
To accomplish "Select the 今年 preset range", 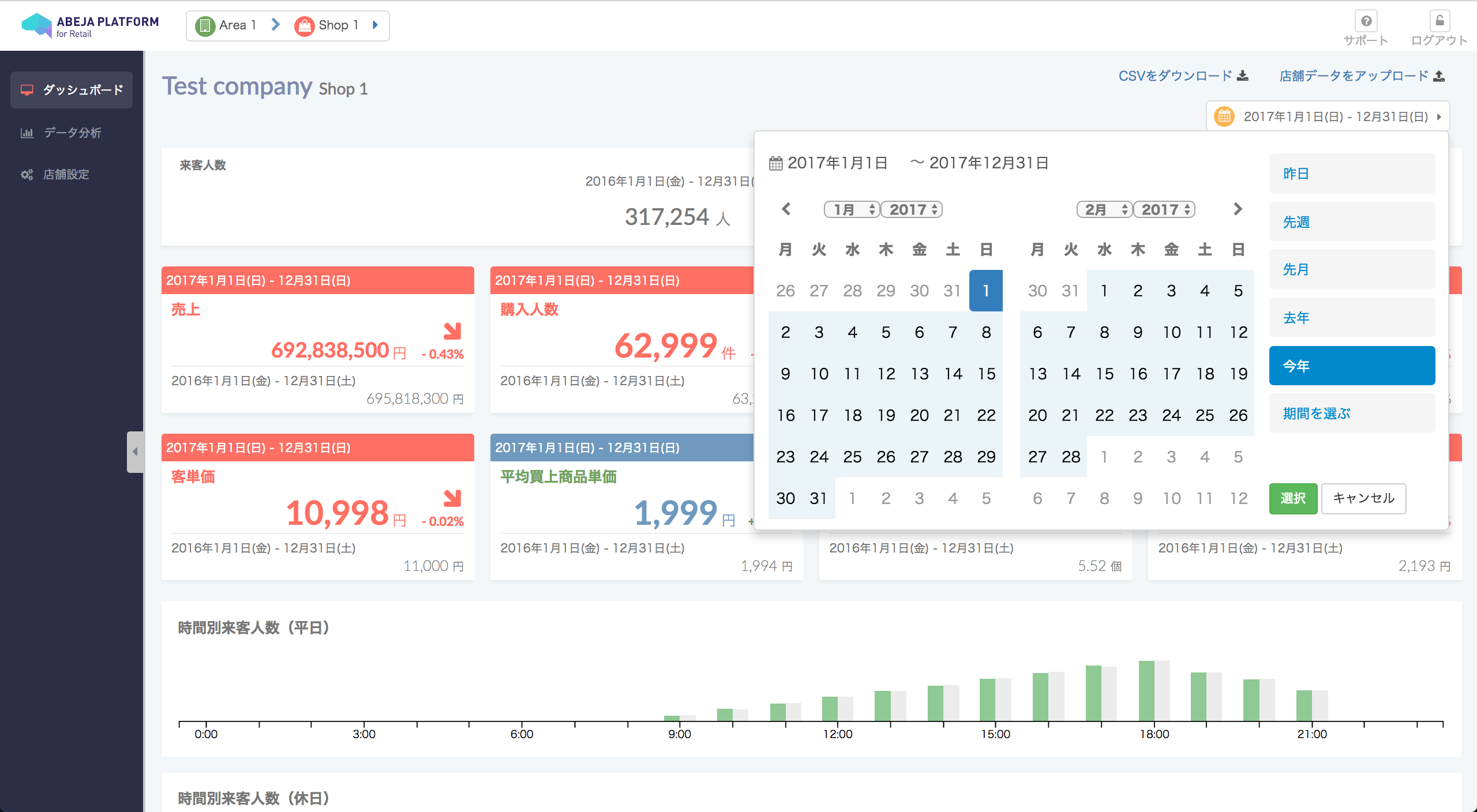I will [x=1352, y=366].
